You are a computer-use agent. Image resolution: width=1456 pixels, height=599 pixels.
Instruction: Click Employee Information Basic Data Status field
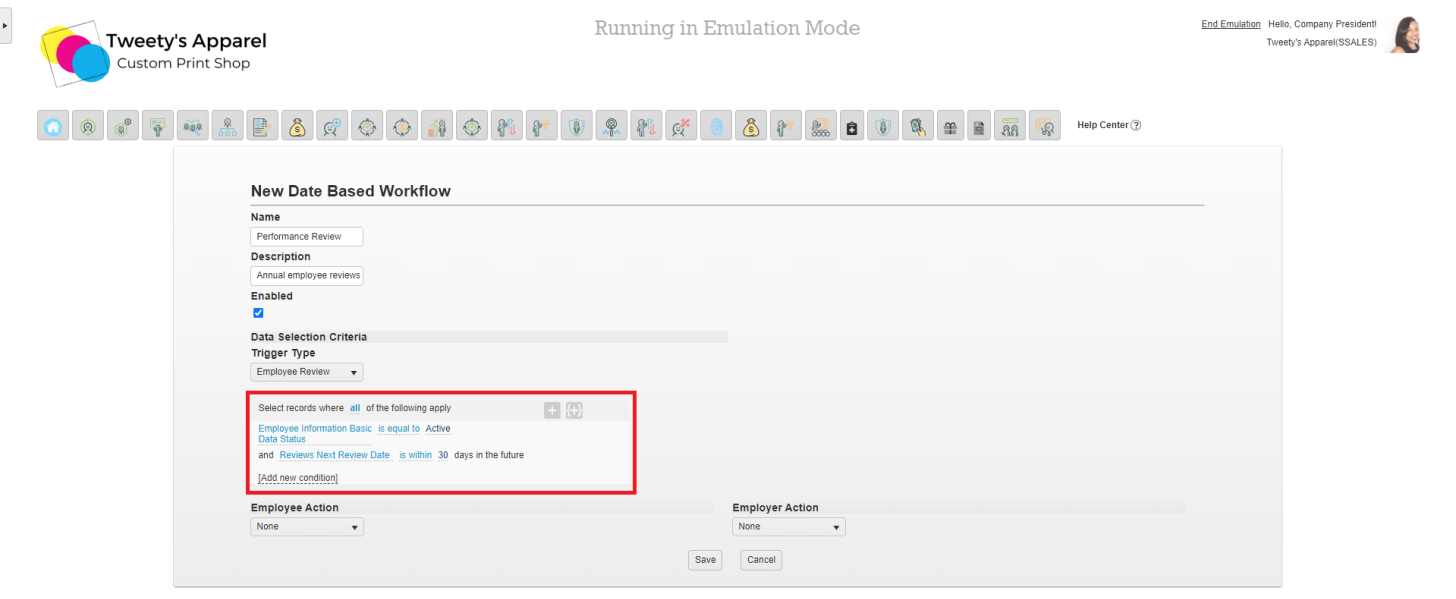click(315, 434)
